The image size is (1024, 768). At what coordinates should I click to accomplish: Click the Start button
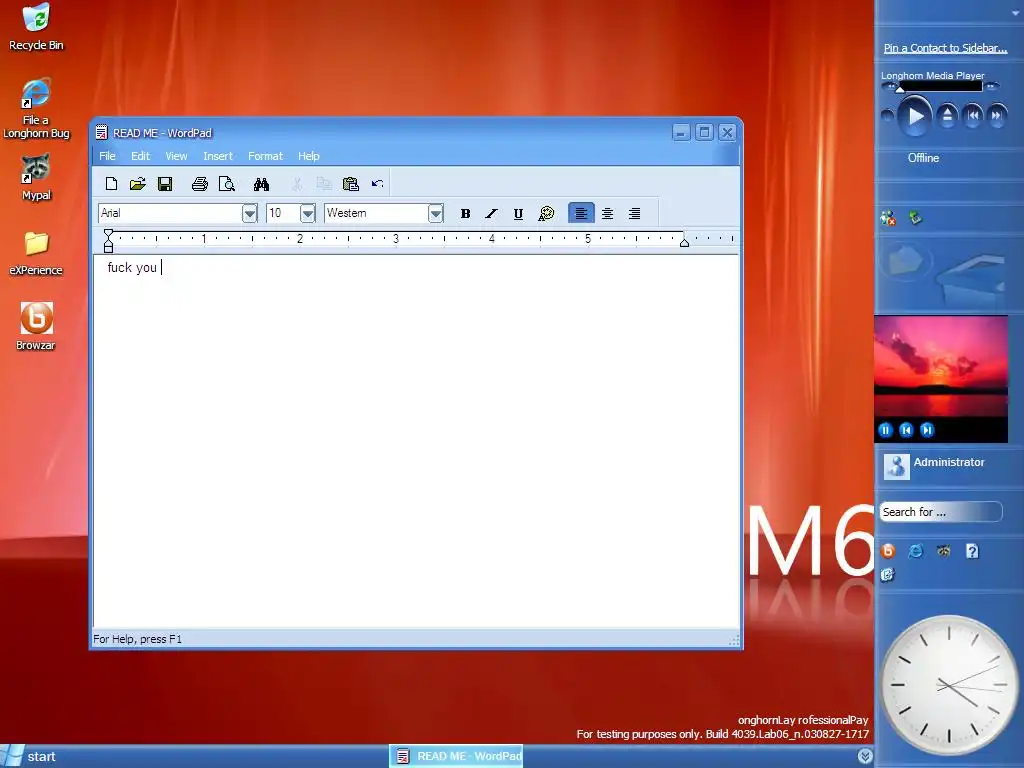pyautogui.click(x=29, y=756)
